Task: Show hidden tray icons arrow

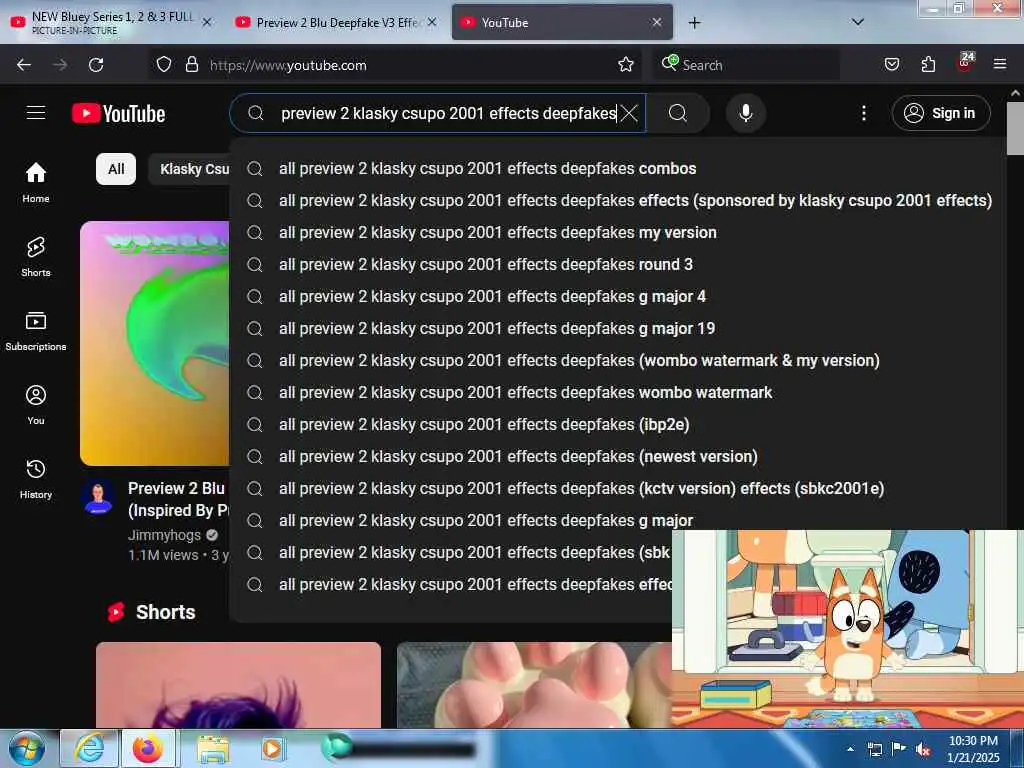Action: coord(850,749)
